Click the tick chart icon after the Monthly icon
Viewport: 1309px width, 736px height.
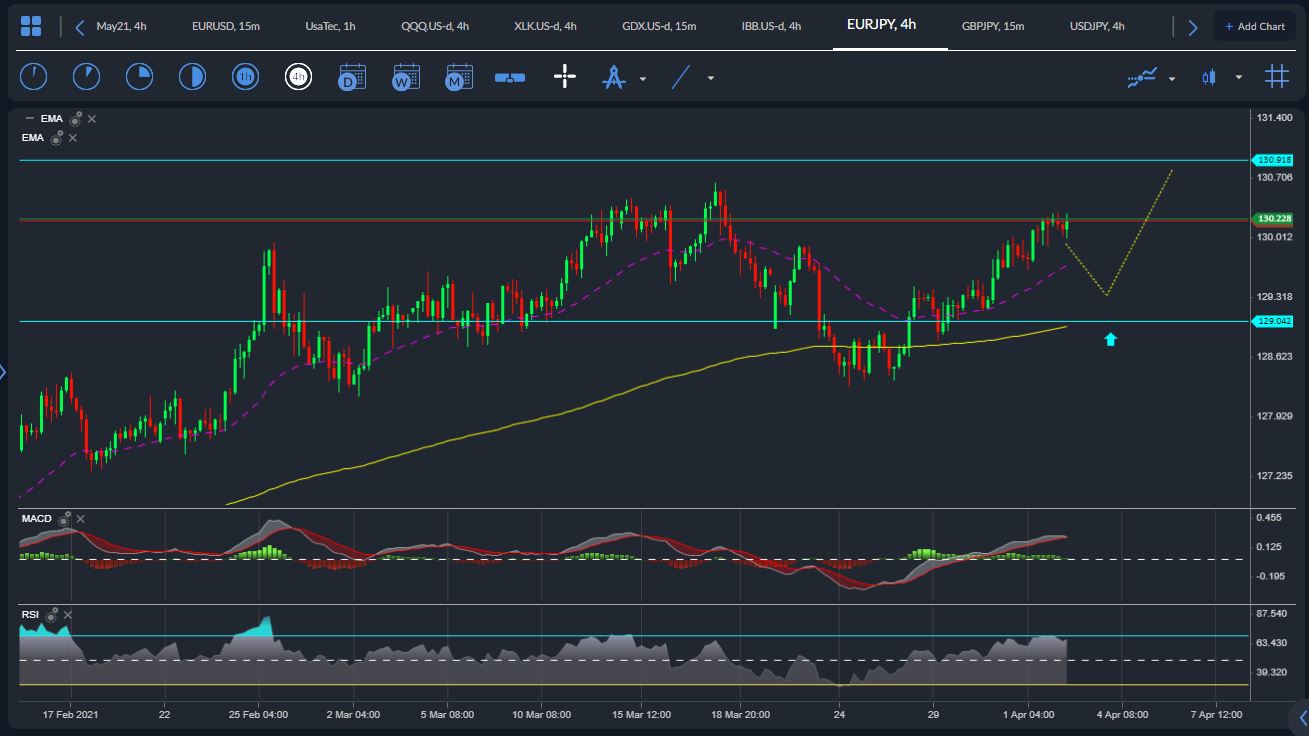tap(509, 76)
